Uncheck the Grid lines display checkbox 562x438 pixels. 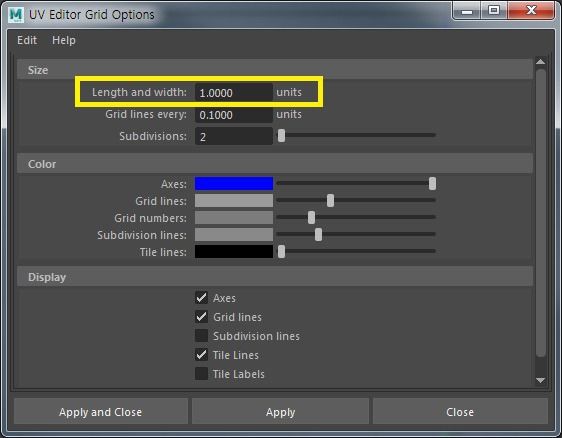point(201,316)
